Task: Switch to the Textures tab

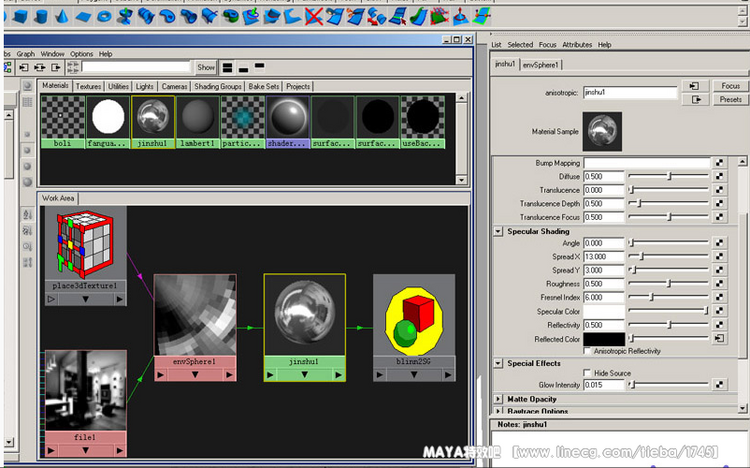Action: tap(88, 87)
